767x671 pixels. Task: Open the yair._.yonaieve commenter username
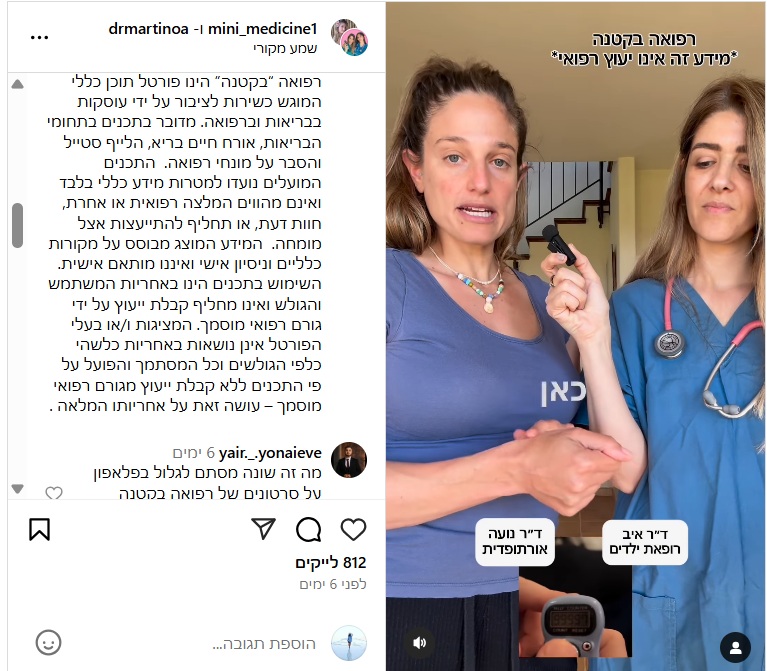tap(270, 453)
